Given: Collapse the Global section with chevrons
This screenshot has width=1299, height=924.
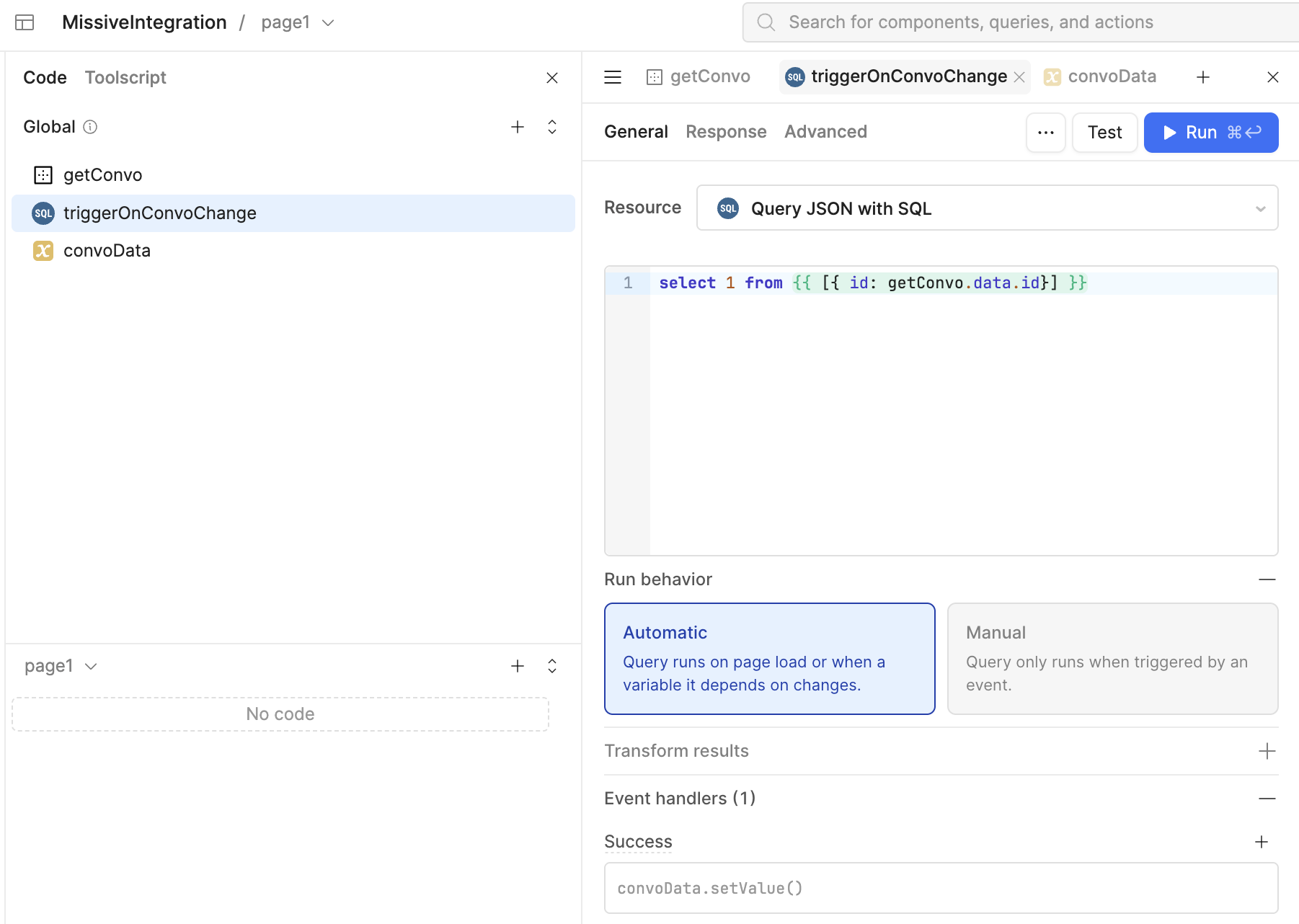Looking at the screenshot, I should pyautogui.click(x=552, y=127).
